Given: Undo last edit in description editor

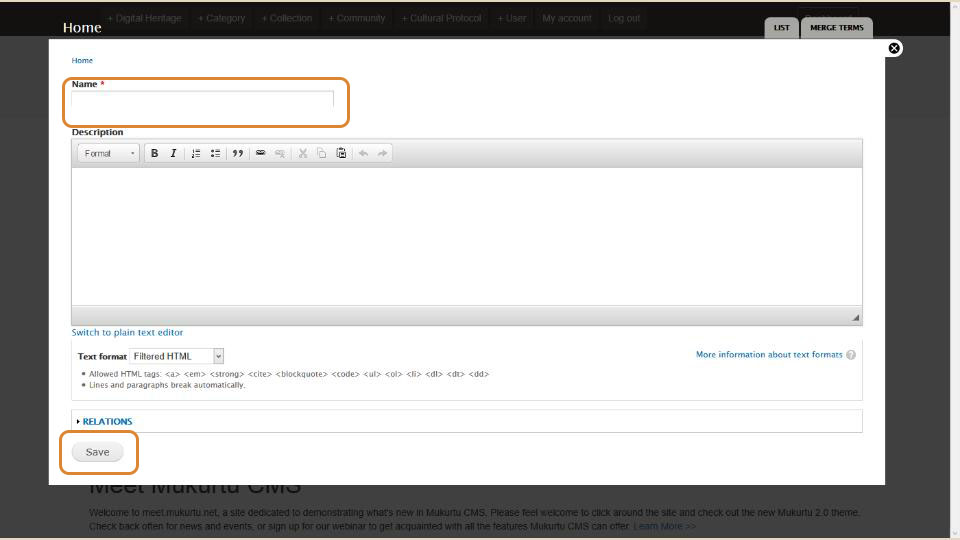Looking at the screenshot, I should point(363,153).
